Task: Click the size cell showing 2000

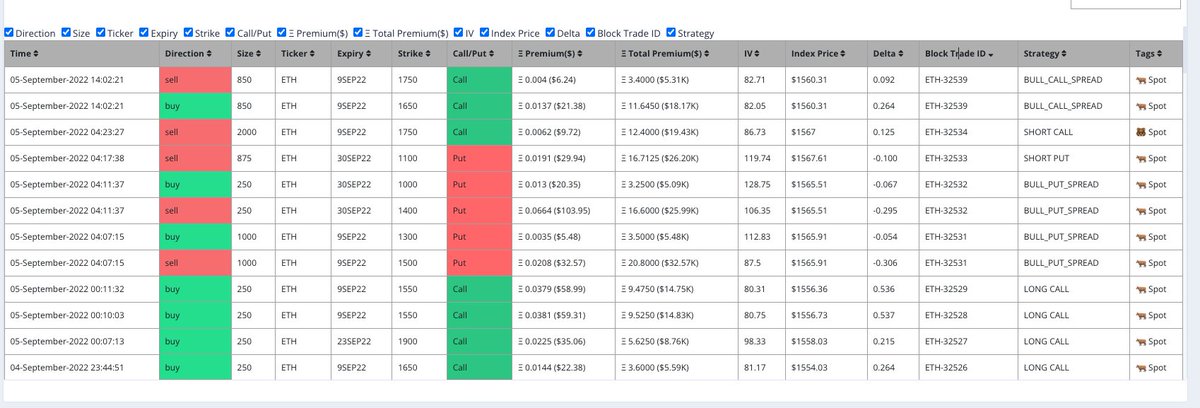Action: [252, 132]
